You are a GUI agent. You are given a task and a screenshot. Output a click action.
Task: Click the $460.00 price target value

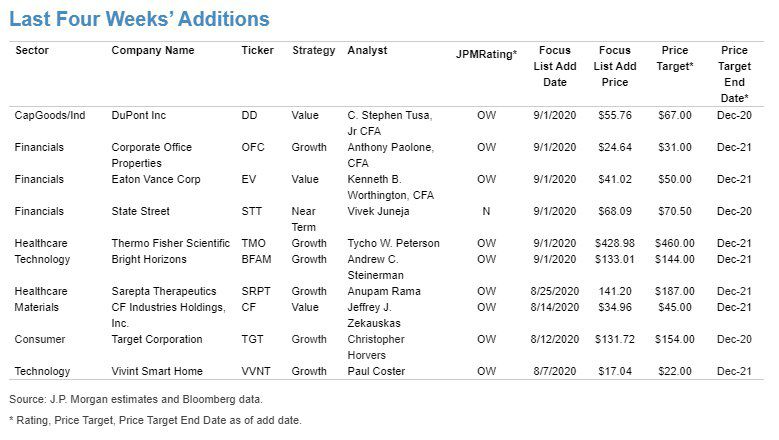click(x=675, y=243)
